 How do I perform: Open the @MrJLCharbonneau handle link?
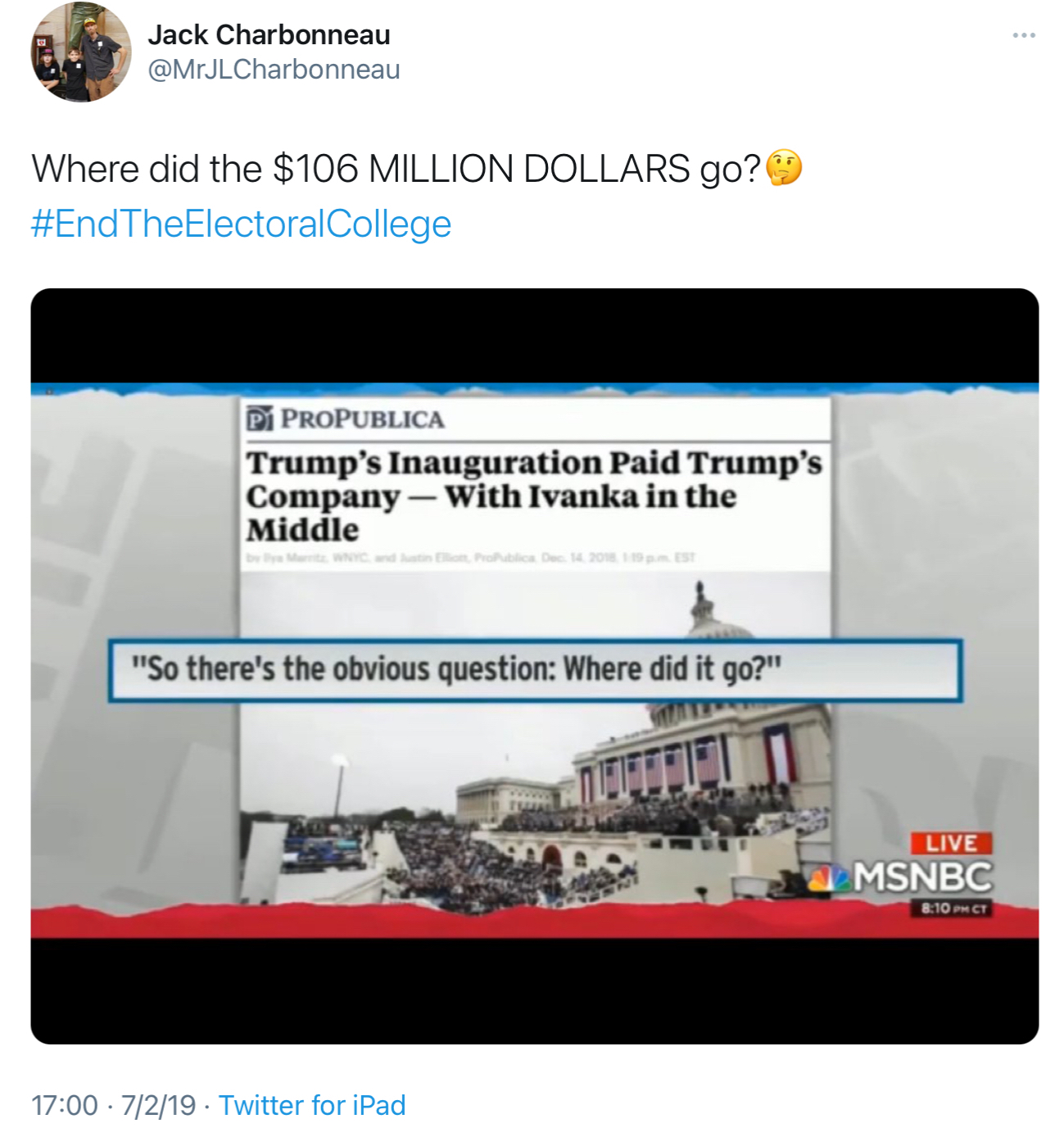tap(274, 70)
